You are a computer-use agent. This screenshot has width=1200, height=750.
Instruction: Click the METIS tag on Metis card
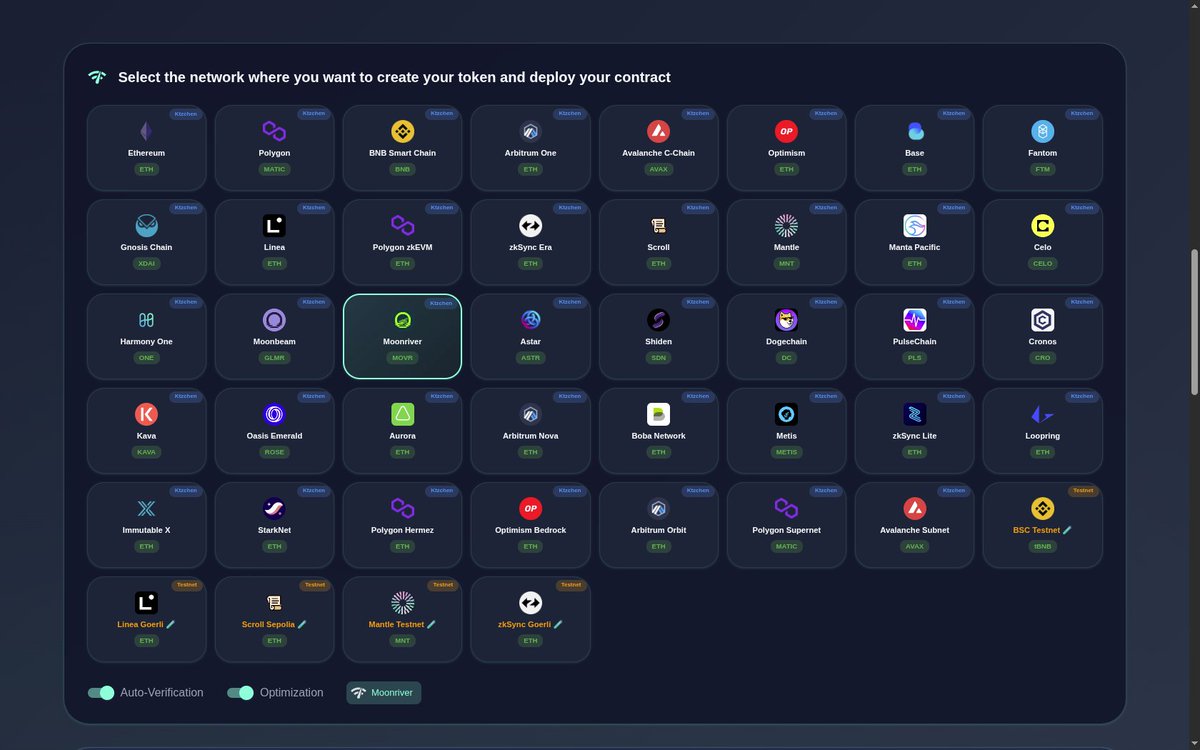(x=786, y=452)
